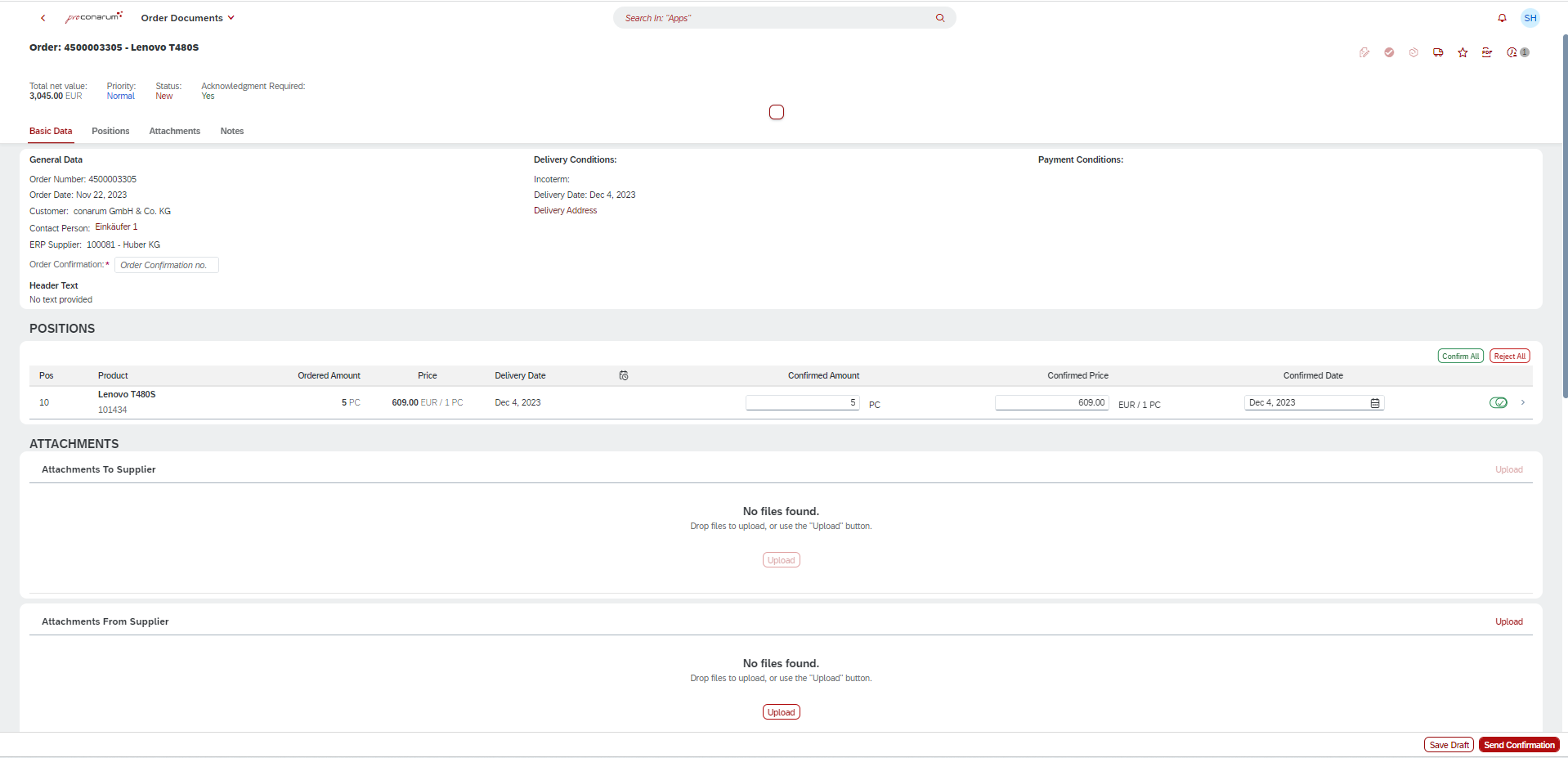Select the delivery truck icon
1568x758 pixels.
(x=1438, y=52)
